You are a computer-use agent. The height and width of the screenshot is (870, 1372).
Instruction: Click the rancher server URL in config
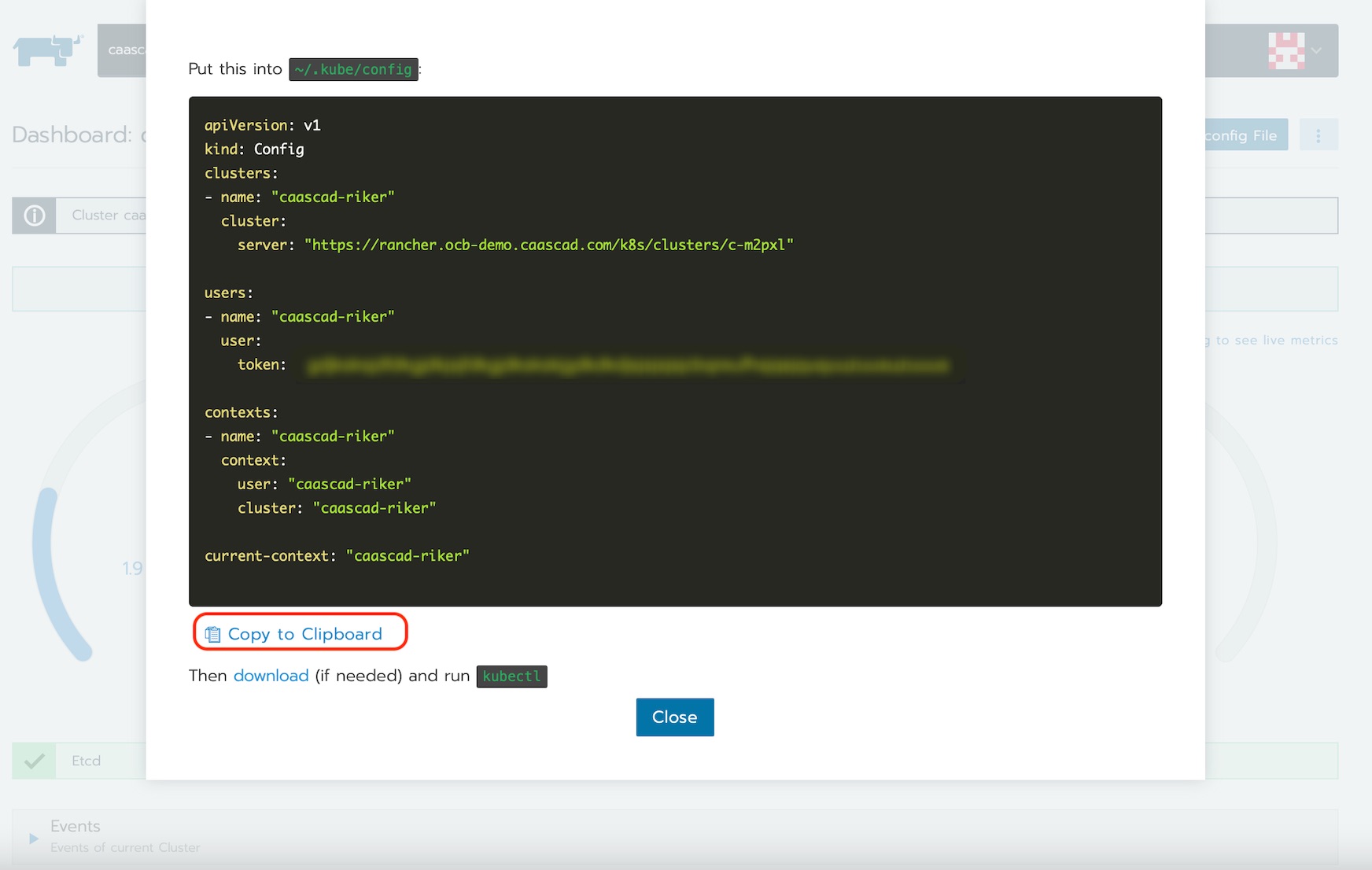coord(548,245)
